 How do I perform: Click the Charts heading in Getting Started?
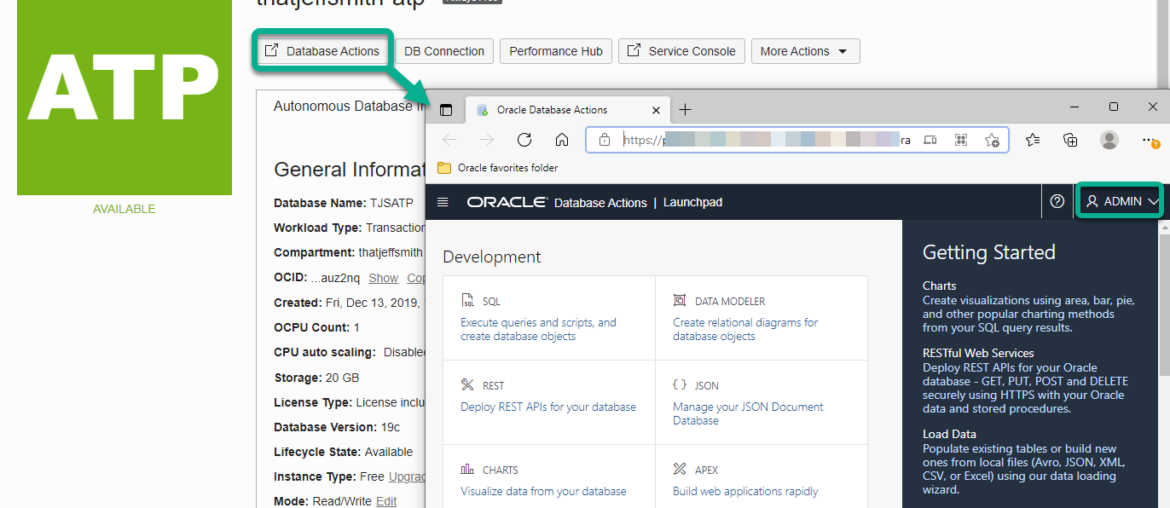939,286
